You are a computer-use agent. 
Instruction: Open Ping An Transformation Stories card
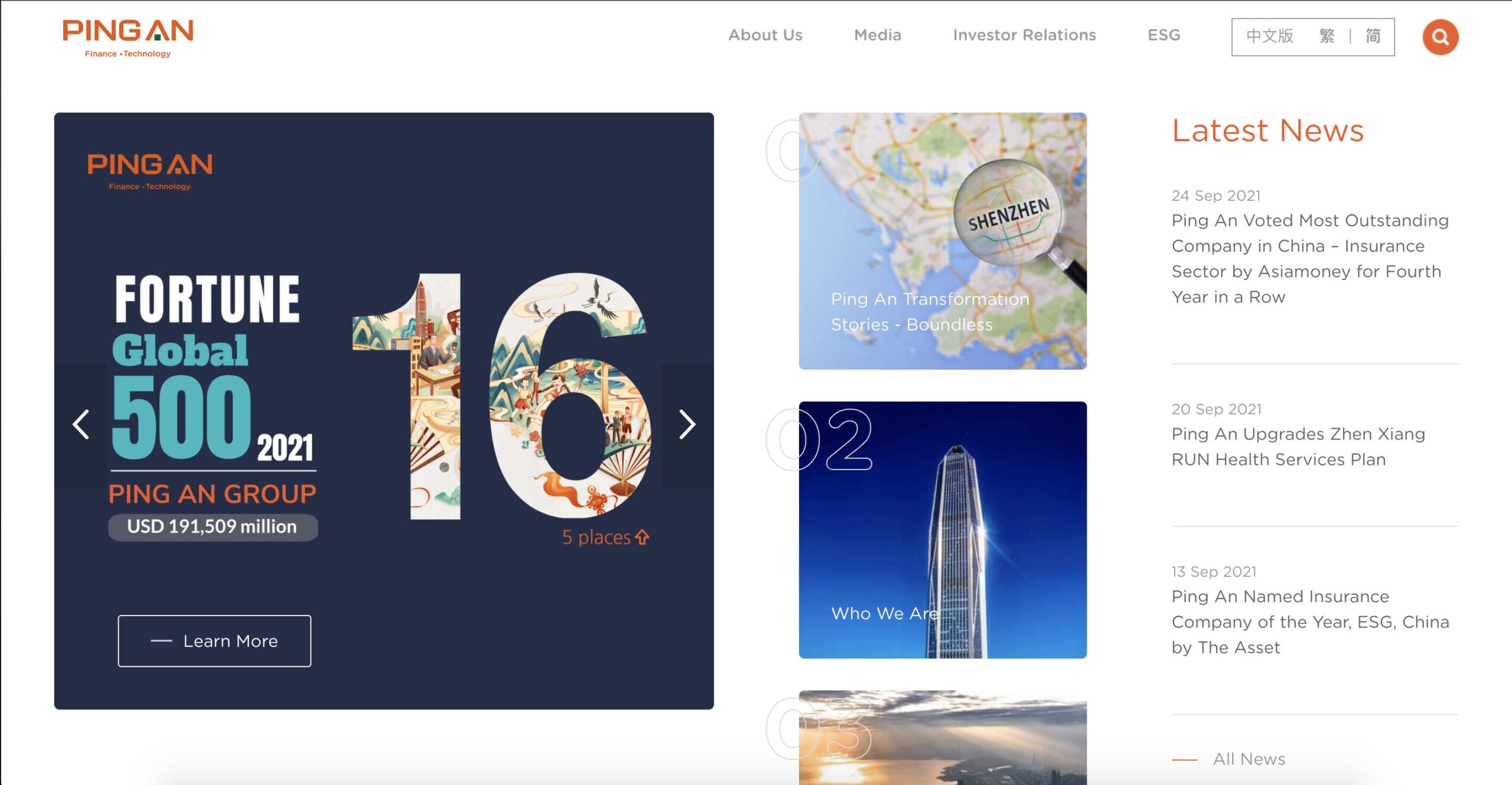tap(943, 241)
